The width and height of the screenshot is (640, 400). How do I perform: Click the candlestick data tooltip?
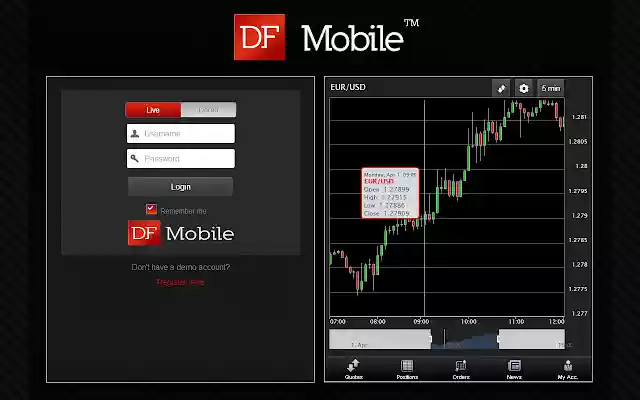coord(390,193)
